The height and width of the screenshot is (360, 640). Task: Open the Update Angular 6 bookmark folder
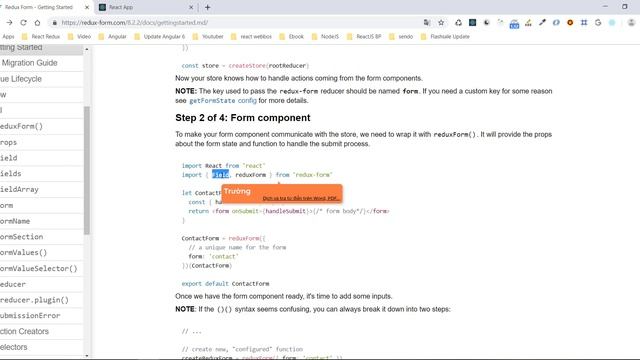click(160, 37)
